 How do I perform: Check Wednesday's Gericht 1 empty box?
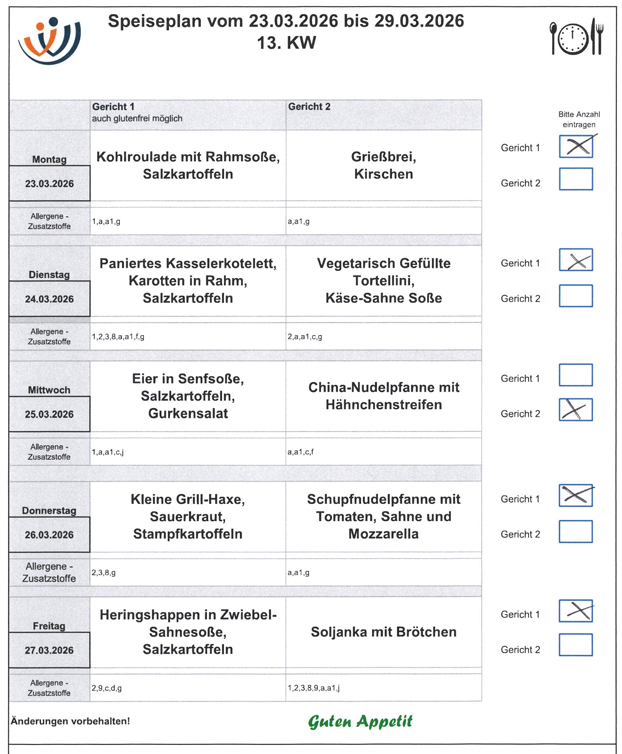point(575,376)
